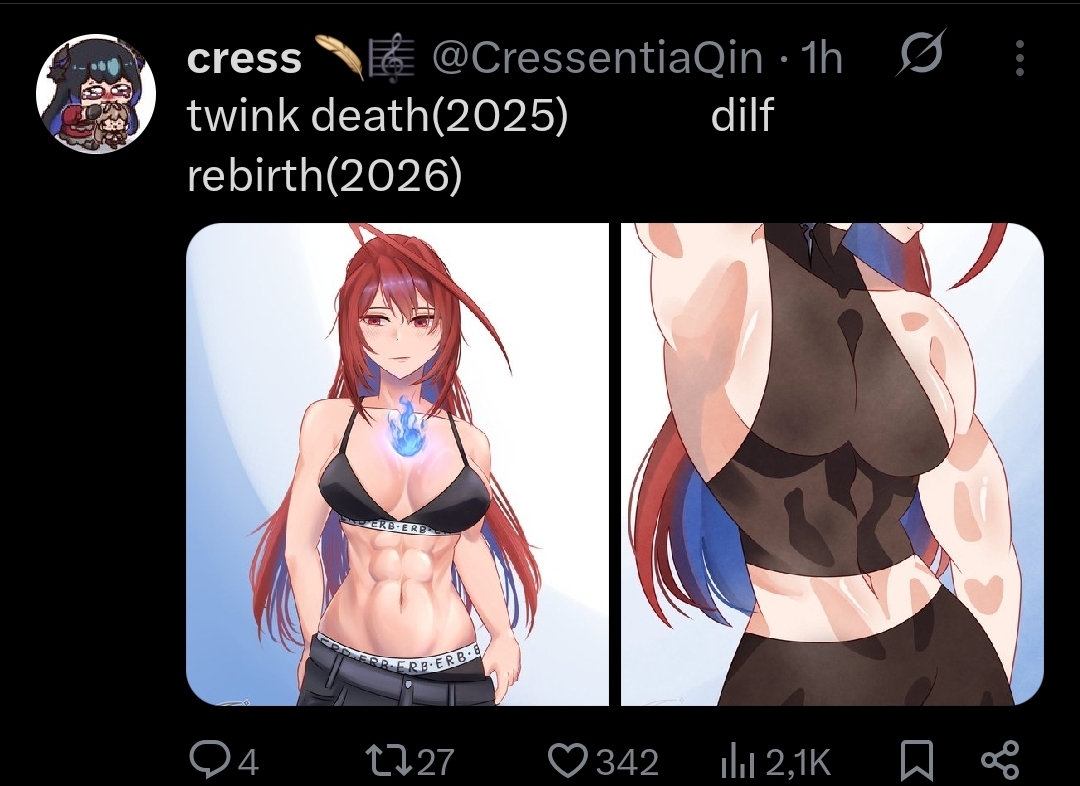Open the right artwork with sheer black top
The image size is (1080, 786).
point(832,464)
